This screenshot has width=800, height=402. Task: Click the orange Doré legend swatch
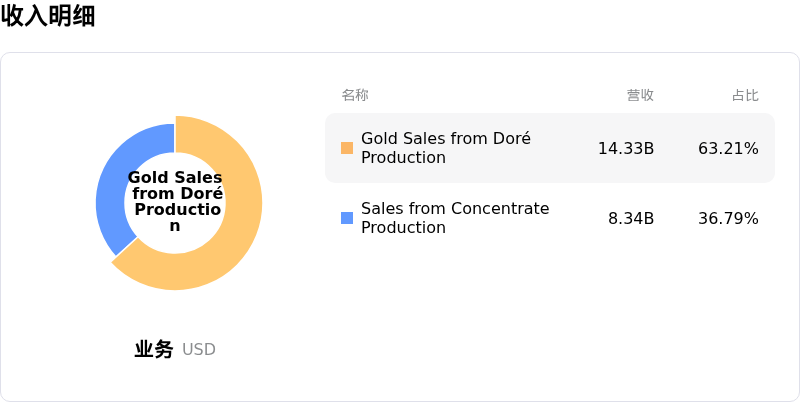[x=347, y=148]
